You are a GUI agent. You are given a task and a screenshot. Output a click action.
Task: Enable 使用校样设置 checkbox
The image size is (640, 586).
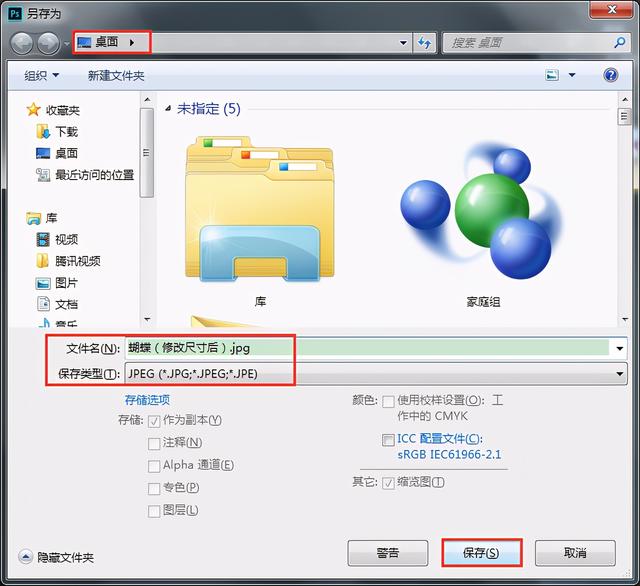pos(388,401)
